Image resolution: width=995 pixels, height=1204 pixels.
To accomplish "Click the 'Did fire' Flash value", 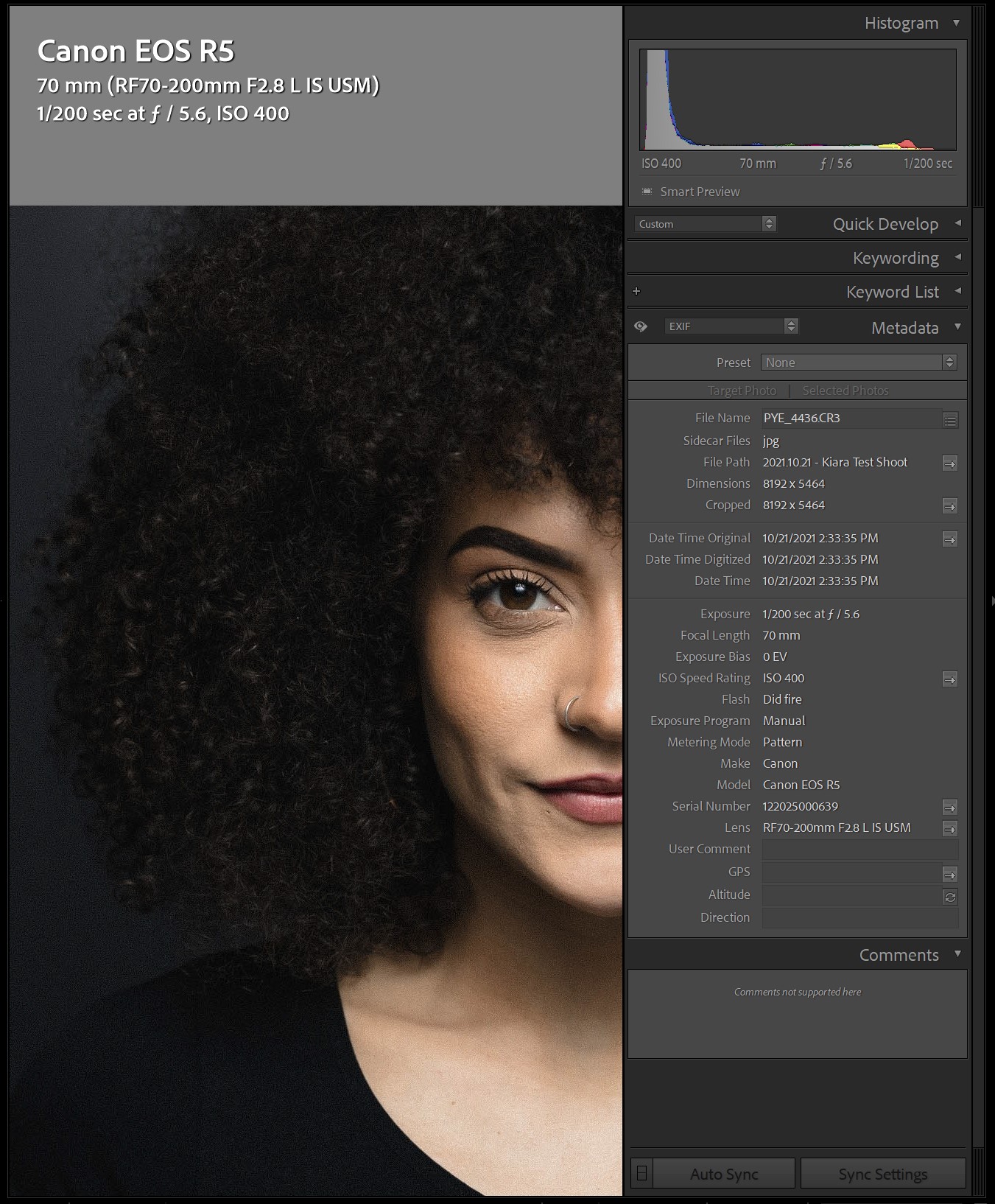I will click(x=782, y=699).
